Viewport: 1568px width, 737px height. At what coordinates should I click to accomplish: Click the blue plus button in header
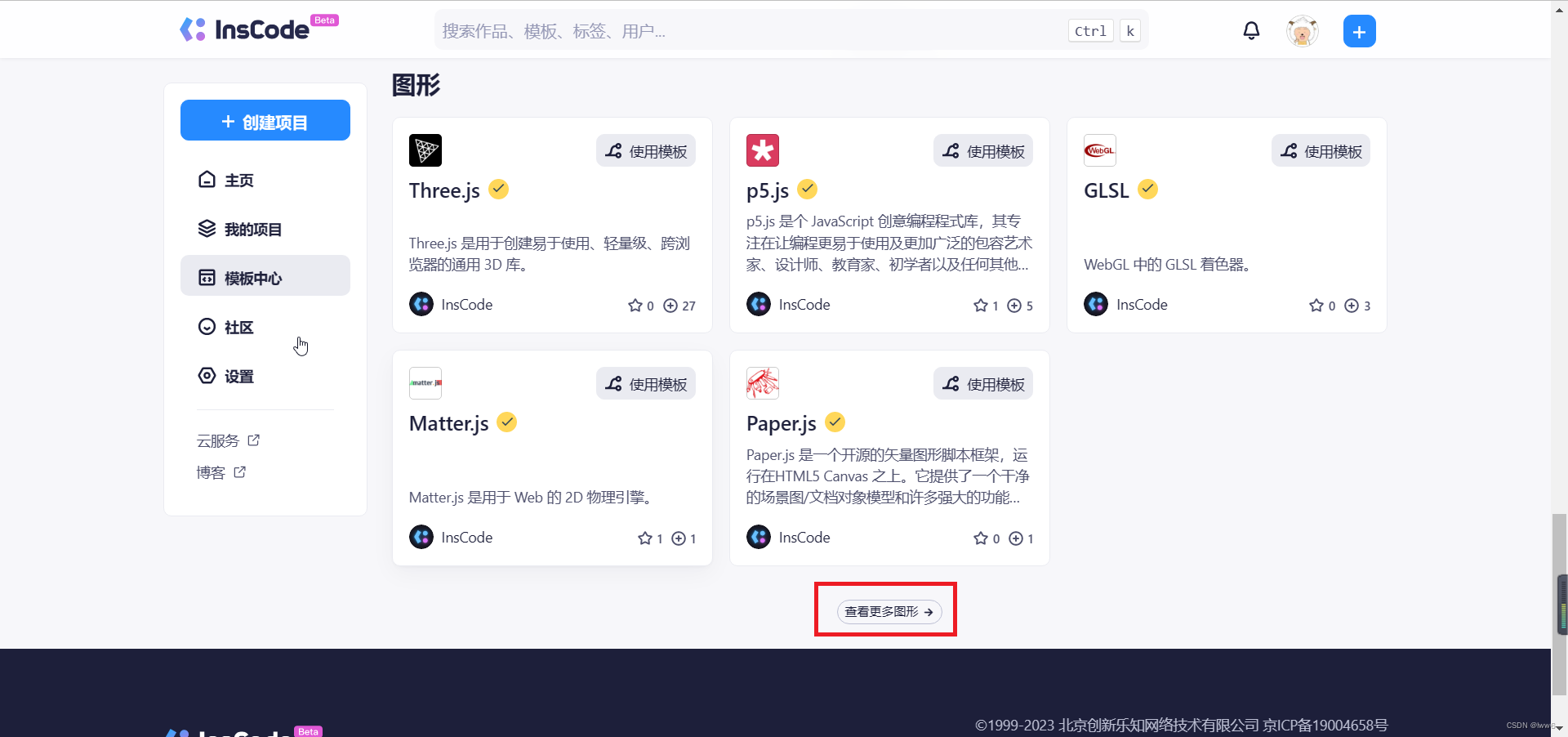pyautogui.click(x=1359, y=31)
